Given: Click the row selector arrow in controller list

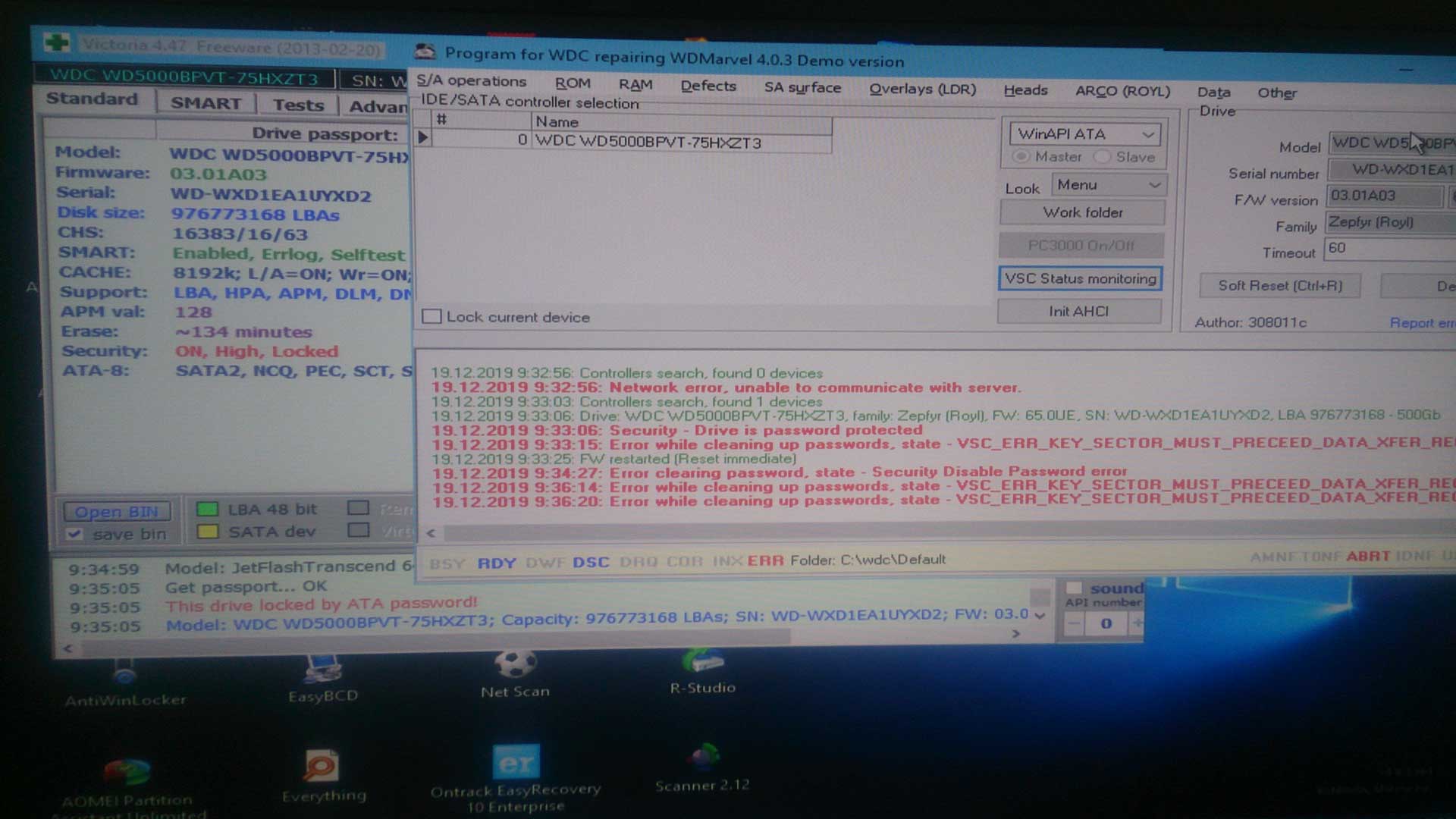Looking at the screenshot, I should pyautogui.click(x=422, y=137).
